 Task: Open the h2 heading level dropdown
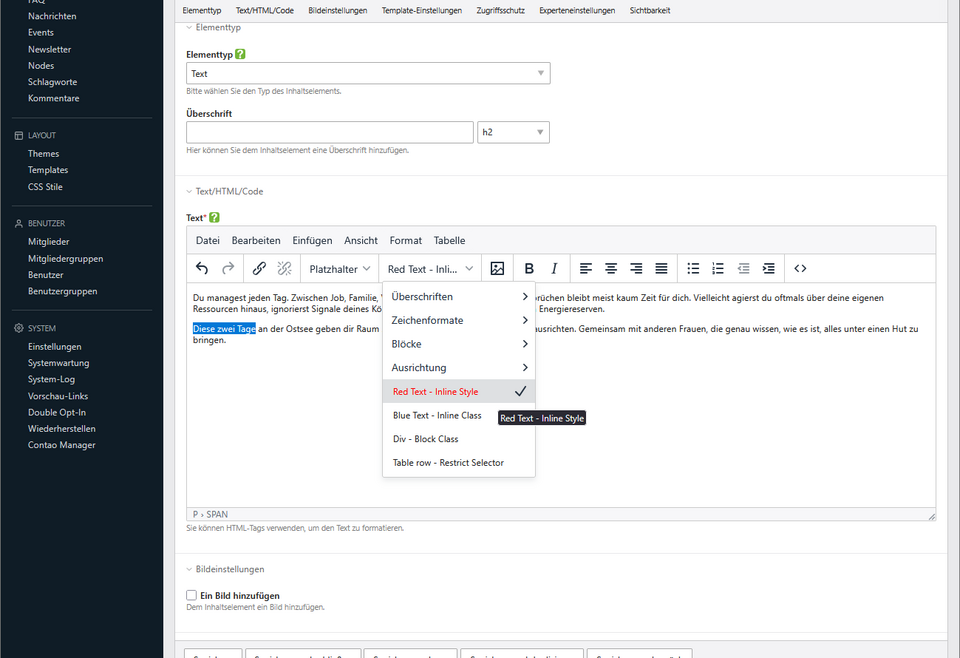click(513, 132)
